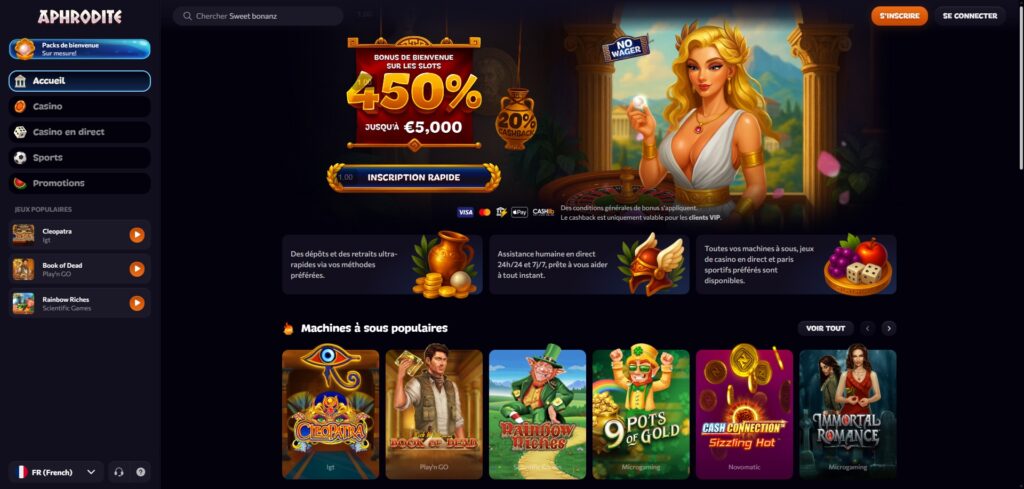The height and width of the screenshot is (489, 1024).
Task: Open the Casino menu item
Action: (x=80, y=106)
